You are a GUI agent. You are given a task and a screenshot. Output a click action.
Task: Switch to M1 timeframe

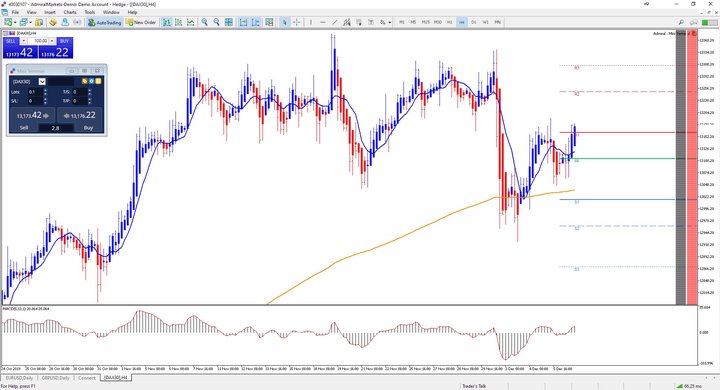coord(402,22)
